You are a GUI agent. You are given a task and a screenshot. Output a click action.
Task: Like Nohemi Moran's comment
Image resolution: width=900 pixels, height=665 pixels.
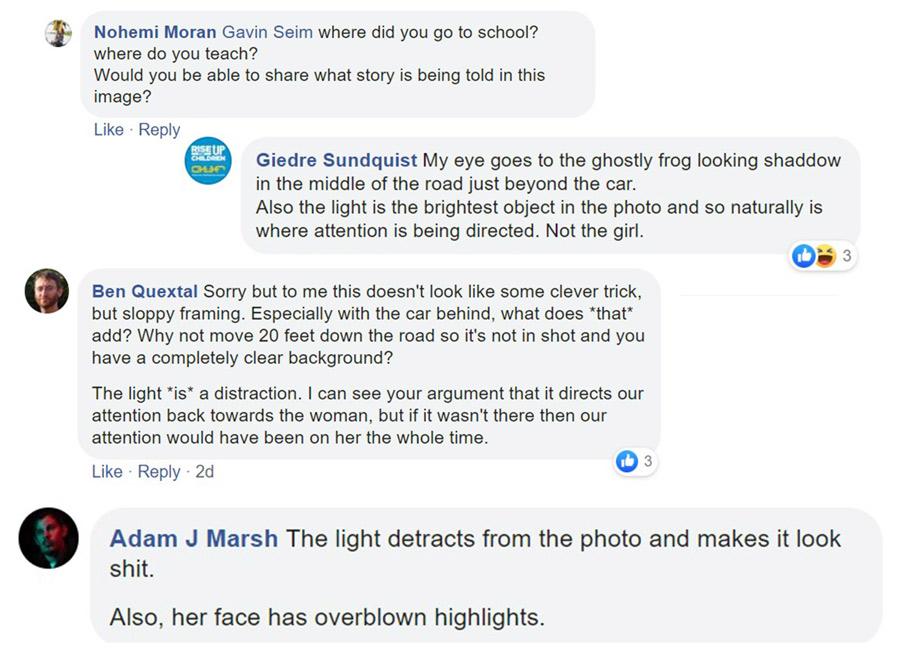[x=107, y=130]
